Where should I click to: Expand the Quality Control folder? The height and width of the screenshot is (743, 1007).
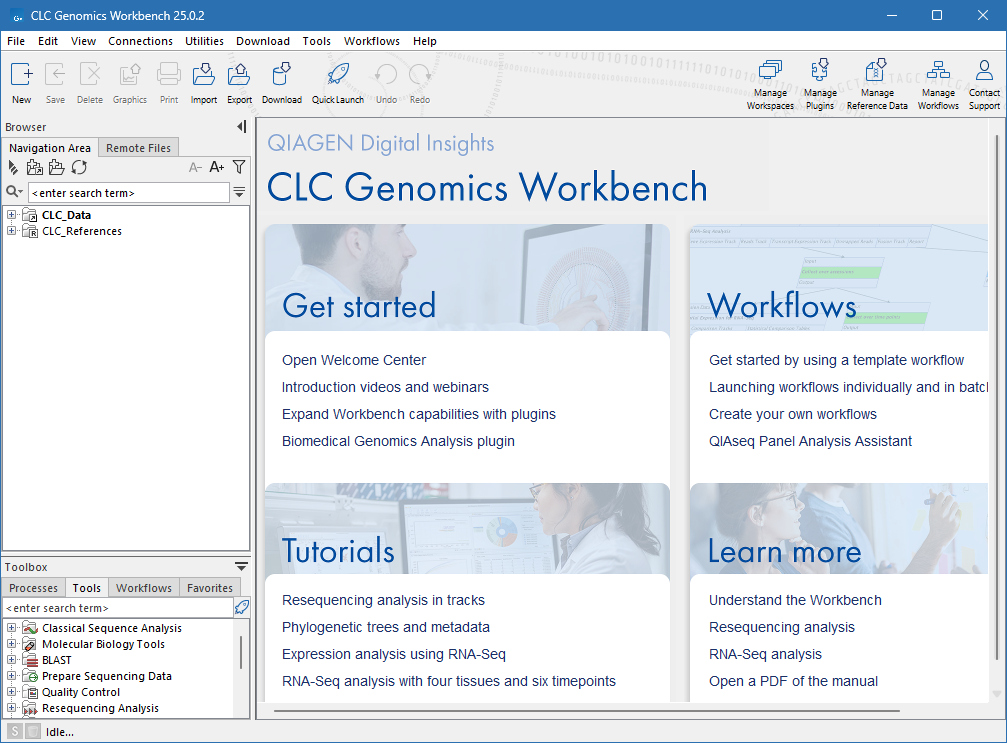(11, 692)
